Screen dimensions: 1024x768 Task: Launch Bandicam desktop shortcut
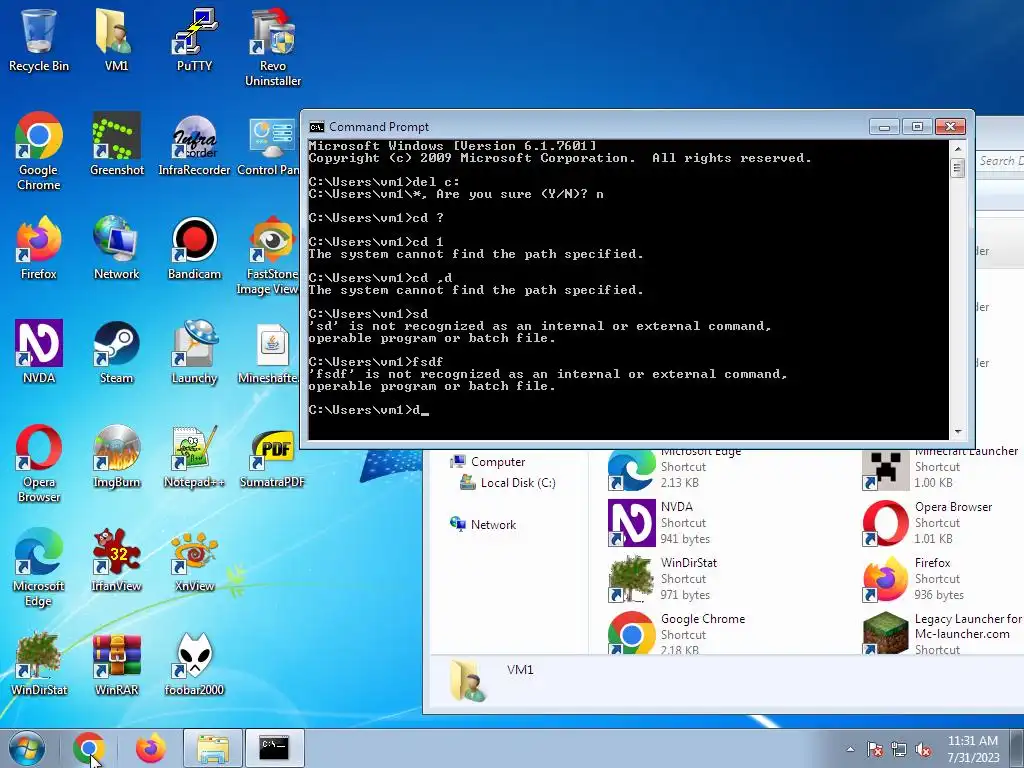point(194,247)
